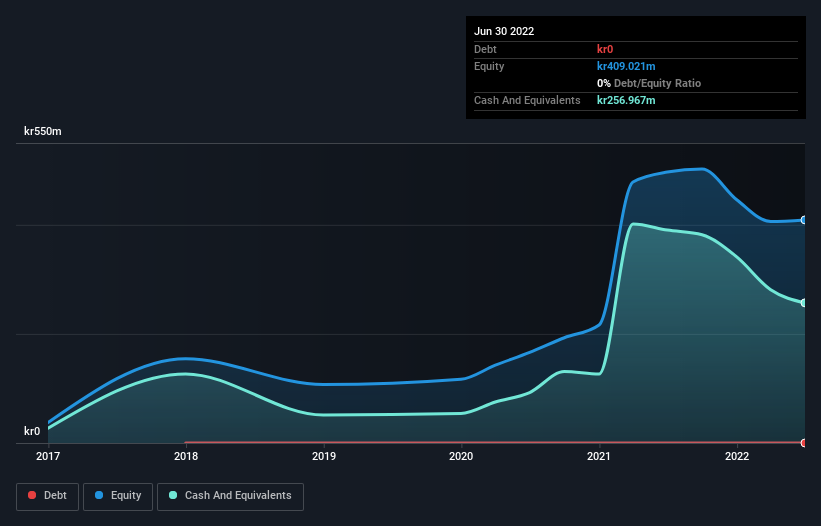Image resolution: width=821 pixels, height=526 pixels.
Task: Click the Jun 30 2022 tooltip date
Action: (x=504, y=31)
